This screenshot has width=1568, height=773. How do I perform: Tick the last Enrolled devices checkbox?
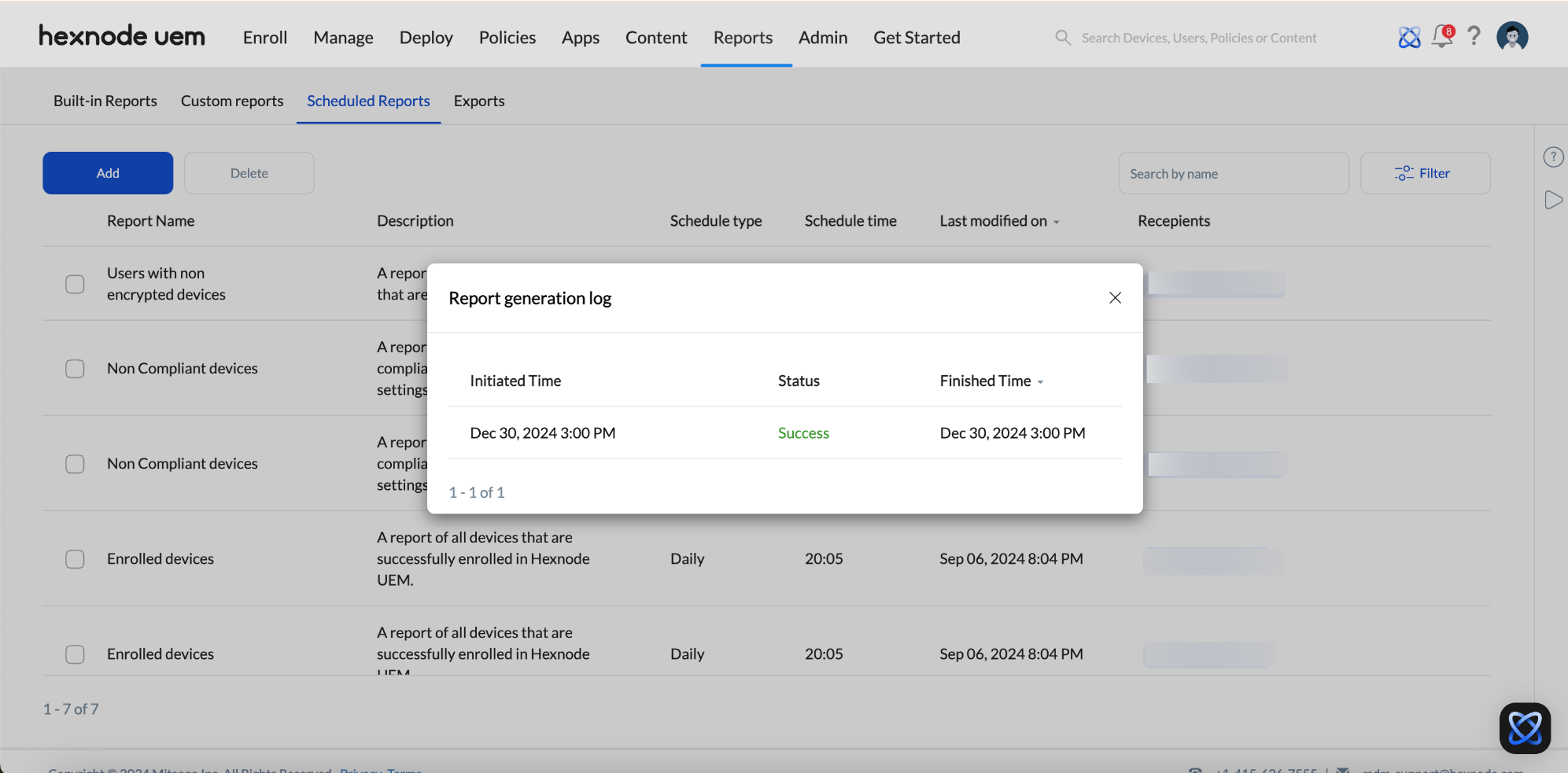[75, 654]
